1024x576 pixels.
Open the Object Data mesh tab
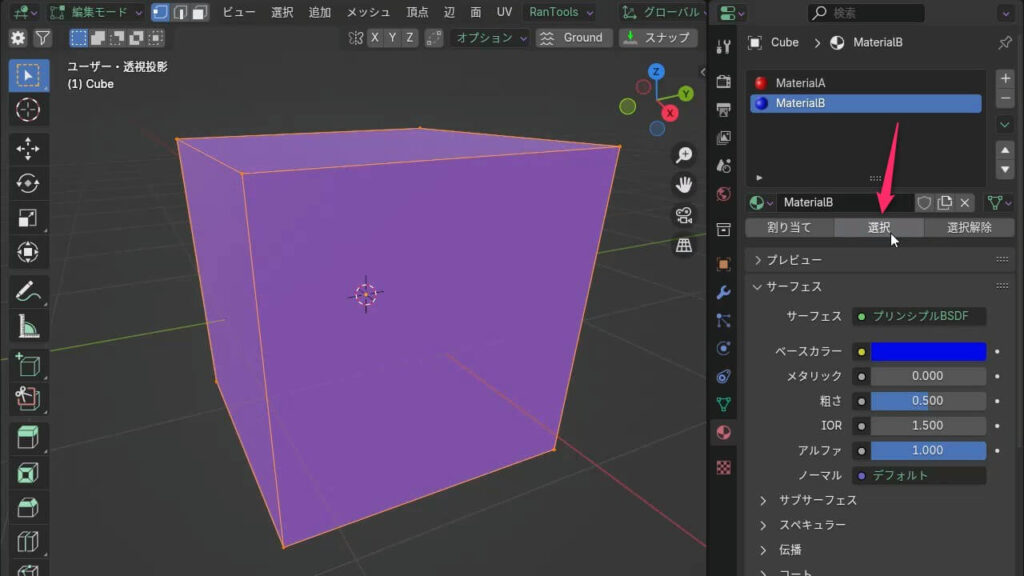click(724, 404)
